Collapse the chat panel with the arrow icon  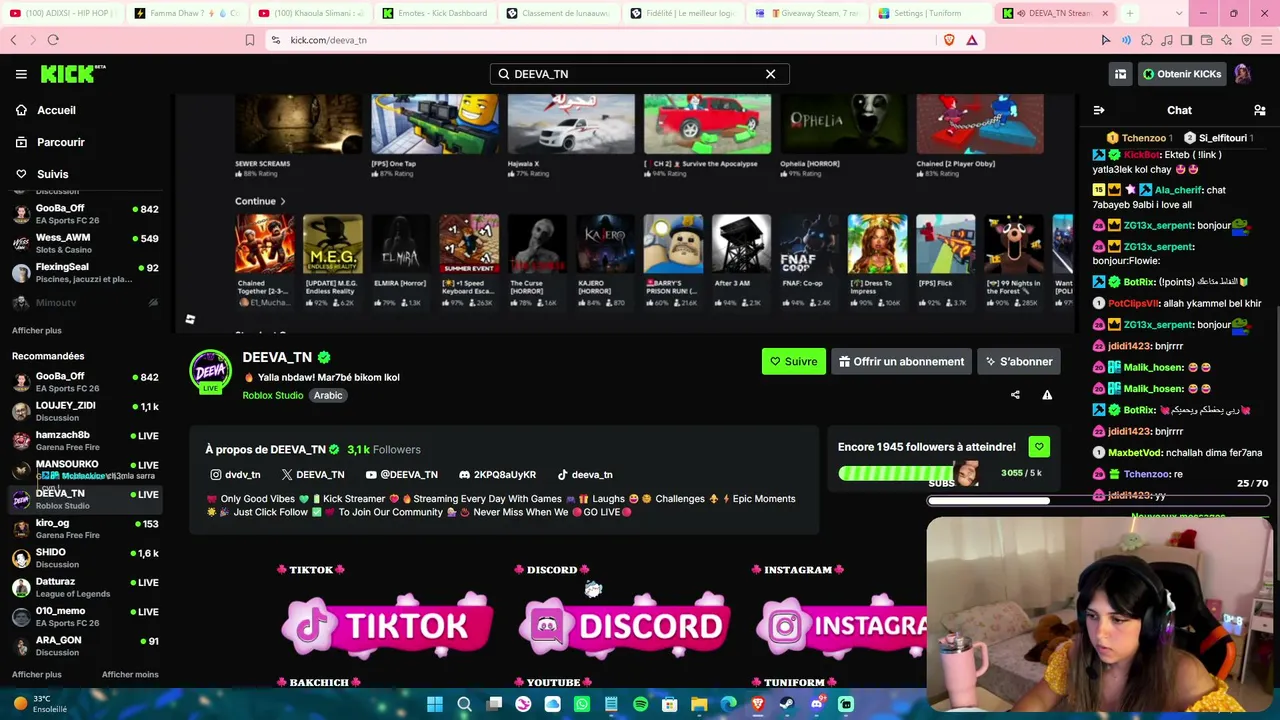click(1099, 110)
